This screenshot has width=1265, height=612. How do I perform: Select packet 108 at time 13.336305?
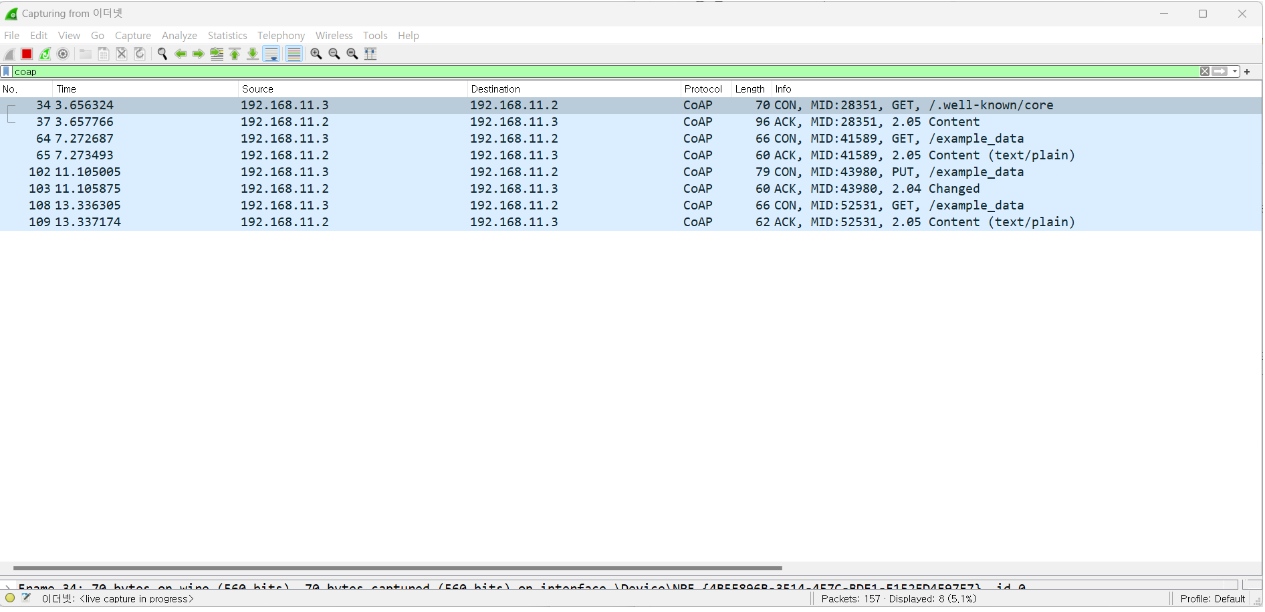point(630,205)
